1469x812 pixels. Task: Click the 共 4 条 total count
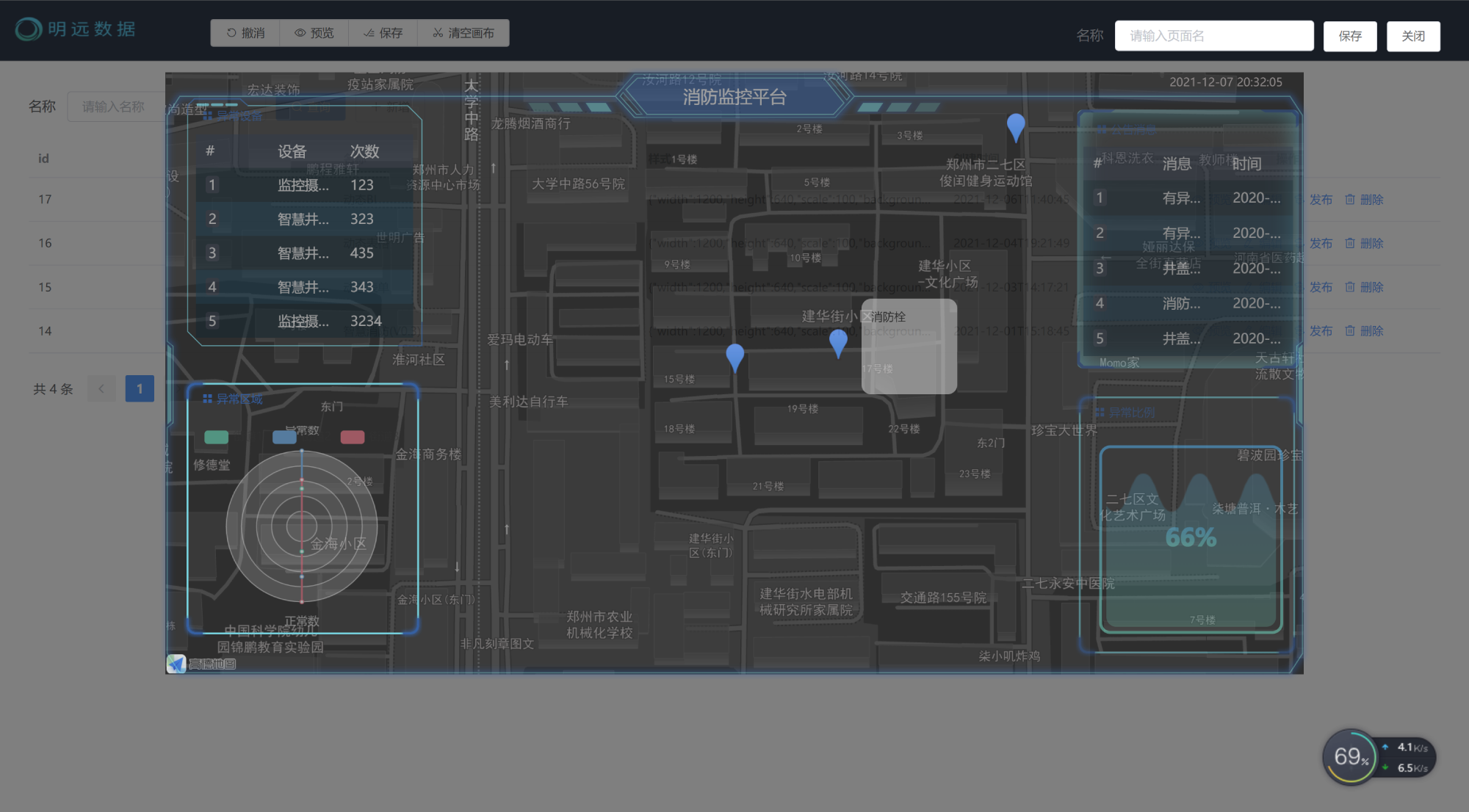[53, 389]
